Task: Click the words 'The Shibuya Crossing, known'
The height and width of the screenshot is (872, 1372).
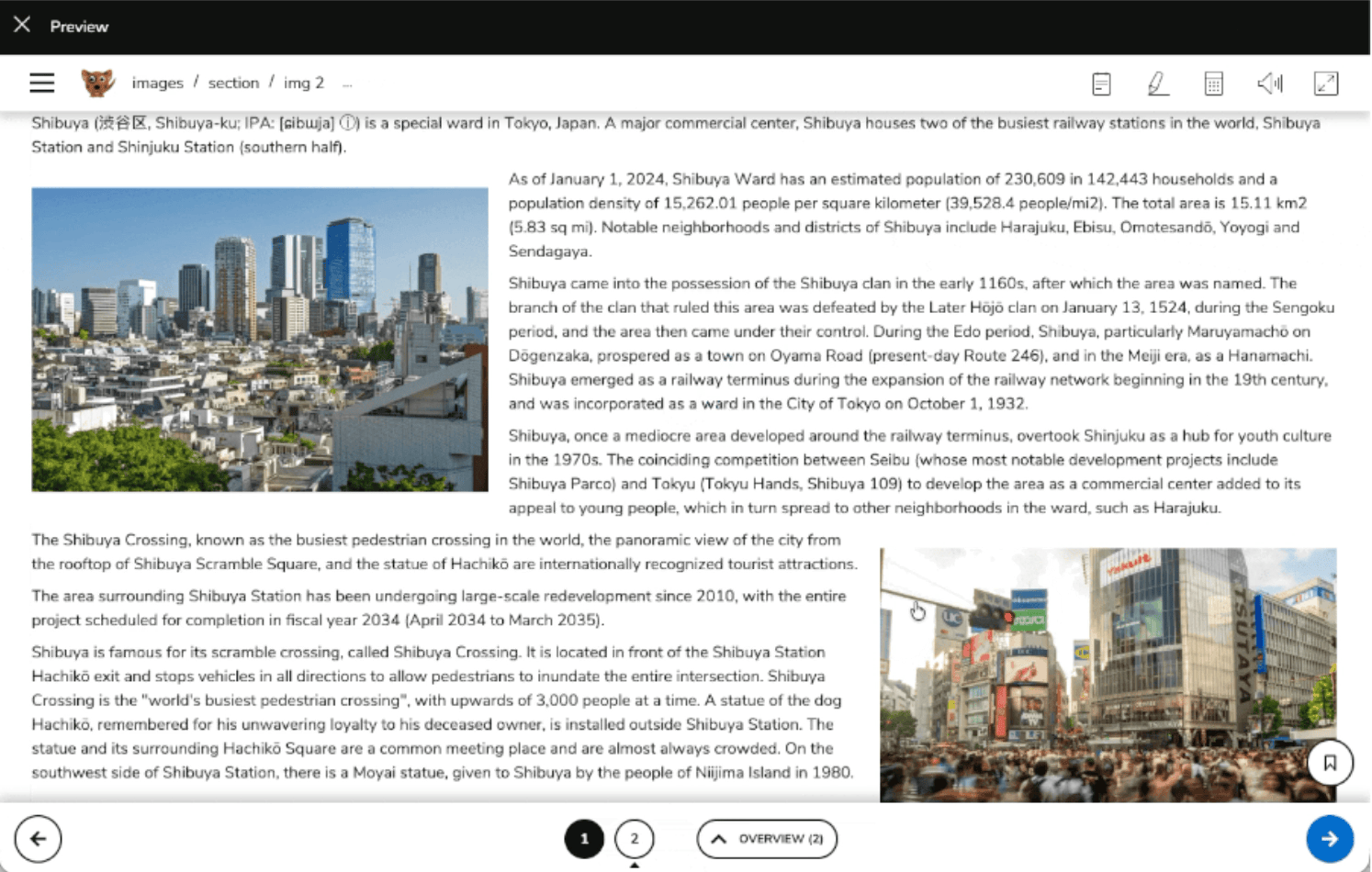Action: tap(138, 540)
